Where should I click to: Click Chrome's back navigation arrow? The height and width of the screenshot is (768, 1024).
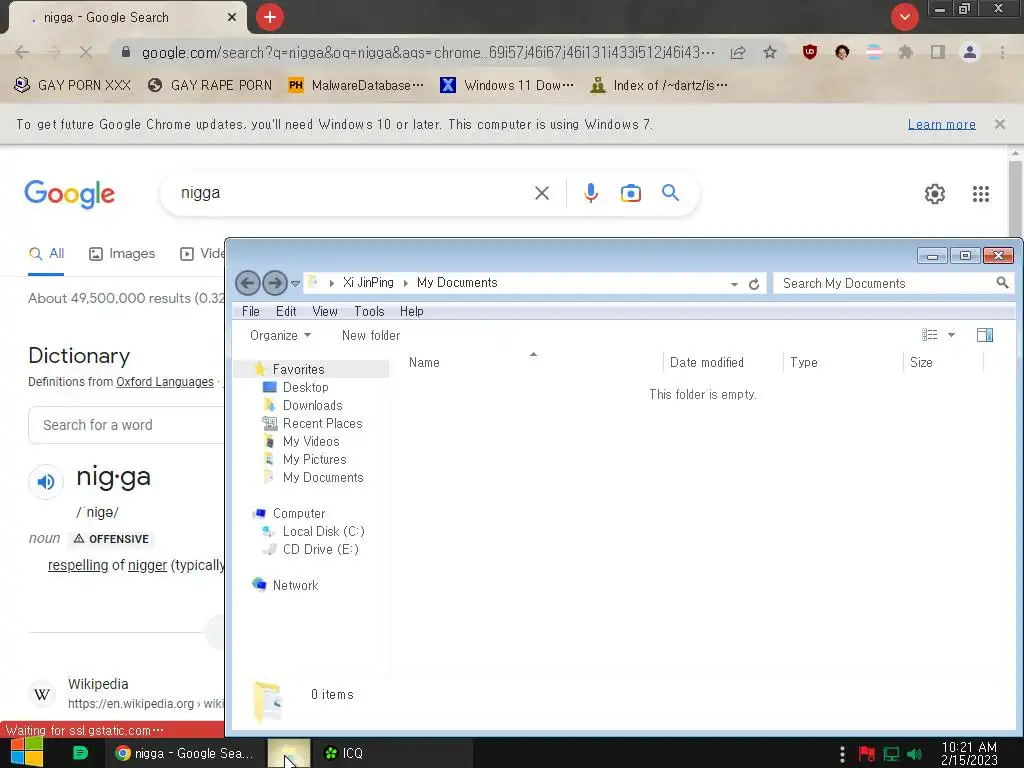[22, 52]
